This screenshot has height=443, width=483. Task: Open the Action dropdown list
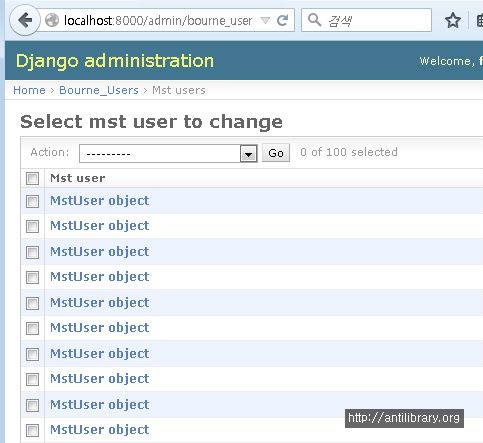click(x=168, y=153)
